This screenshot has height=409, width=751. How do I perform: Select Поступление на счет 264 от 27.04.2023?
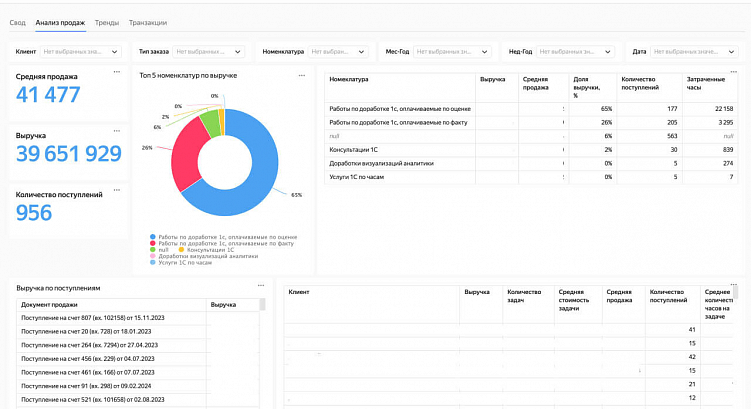coord(138,345)
